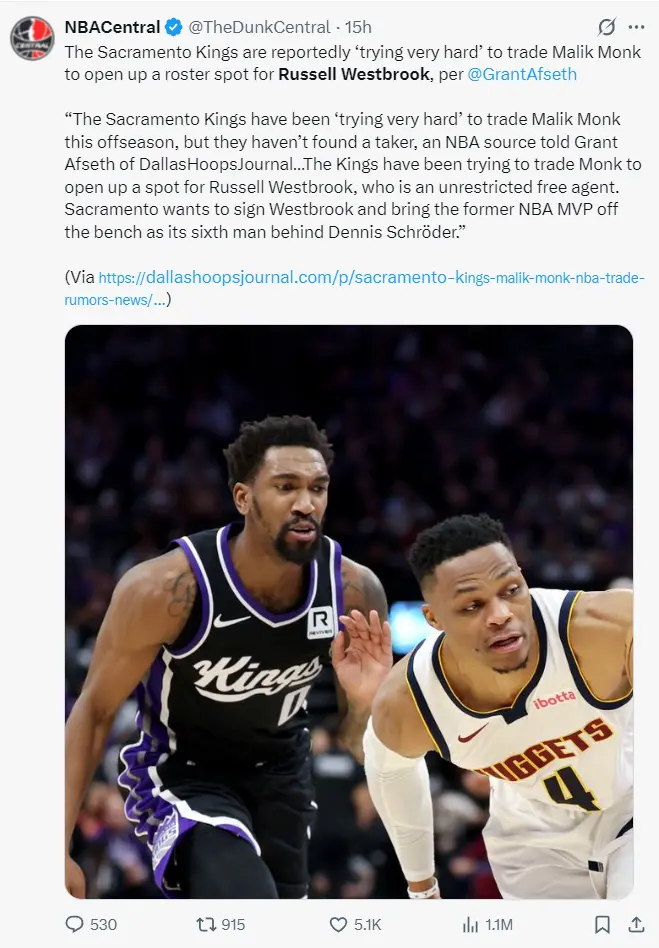
Task: Repost this tweet with retweet icon
Action: (x=206, y=924)
